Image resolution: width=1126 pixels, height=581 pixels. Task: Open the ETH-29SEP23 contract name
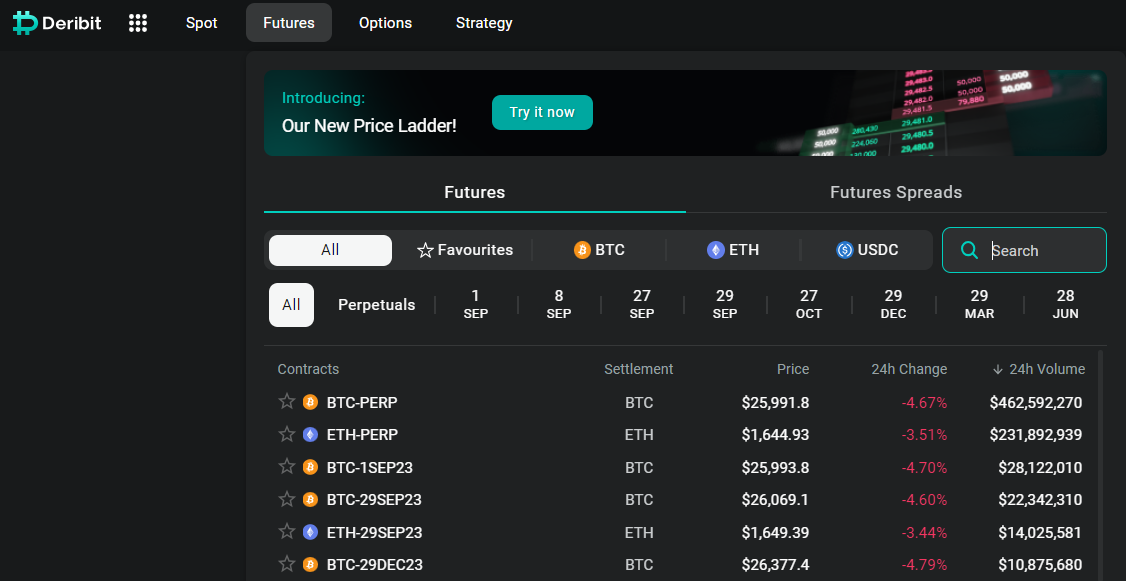[x=374, y=532]
